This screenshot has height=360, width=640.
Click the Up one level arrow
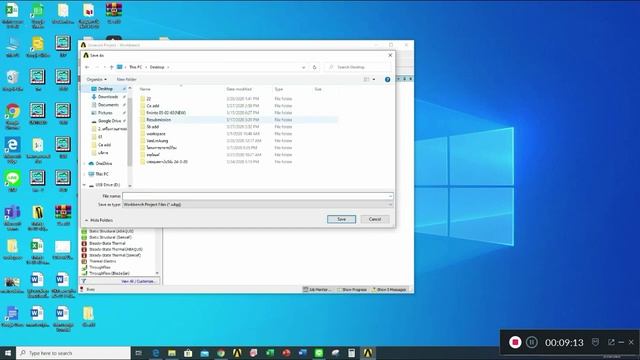point(111,67)
